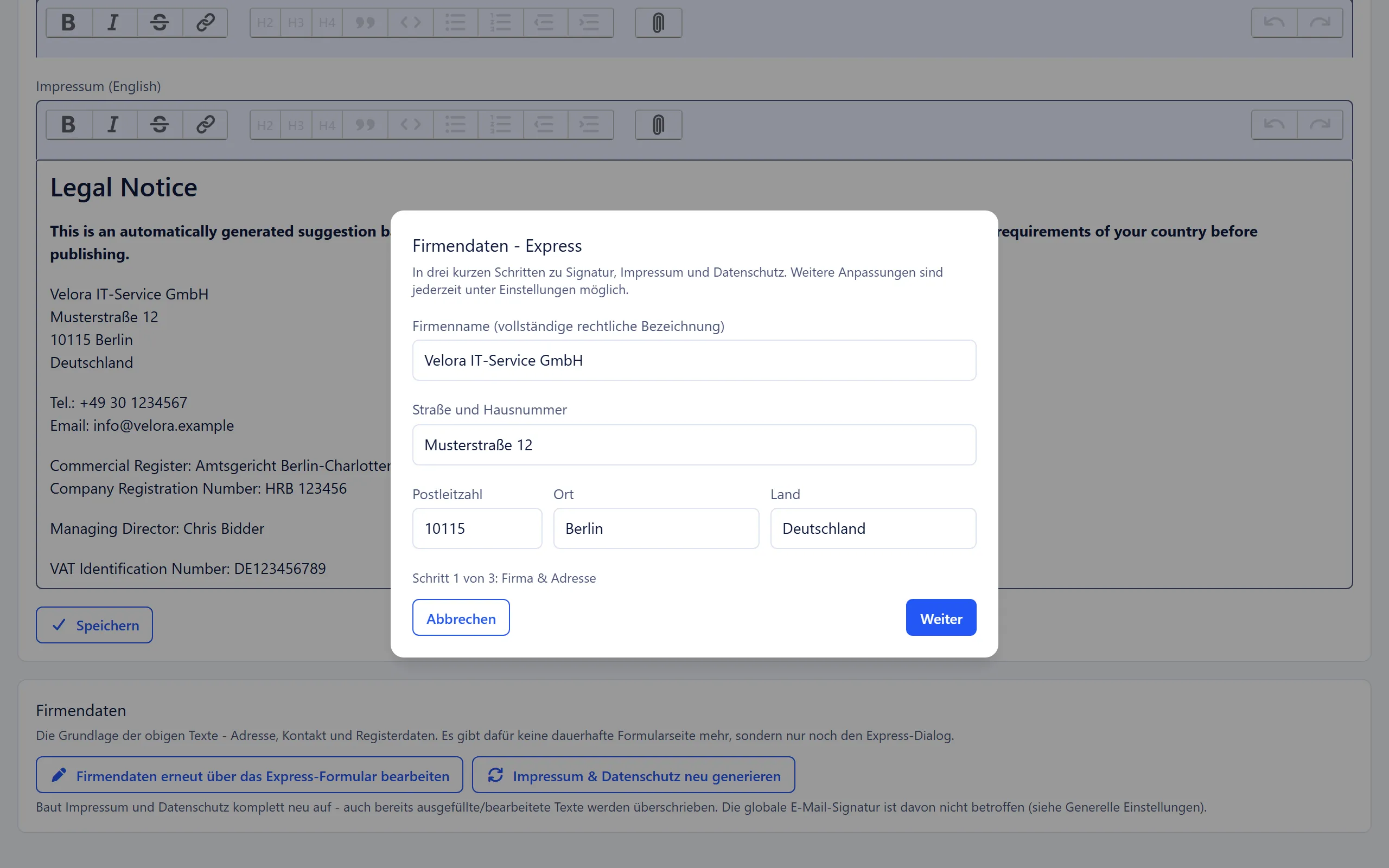Increase indent in Impressum (English) toolbar
Image resolution: width=1389 pixels, height=868 pixels.
[591, 125]
